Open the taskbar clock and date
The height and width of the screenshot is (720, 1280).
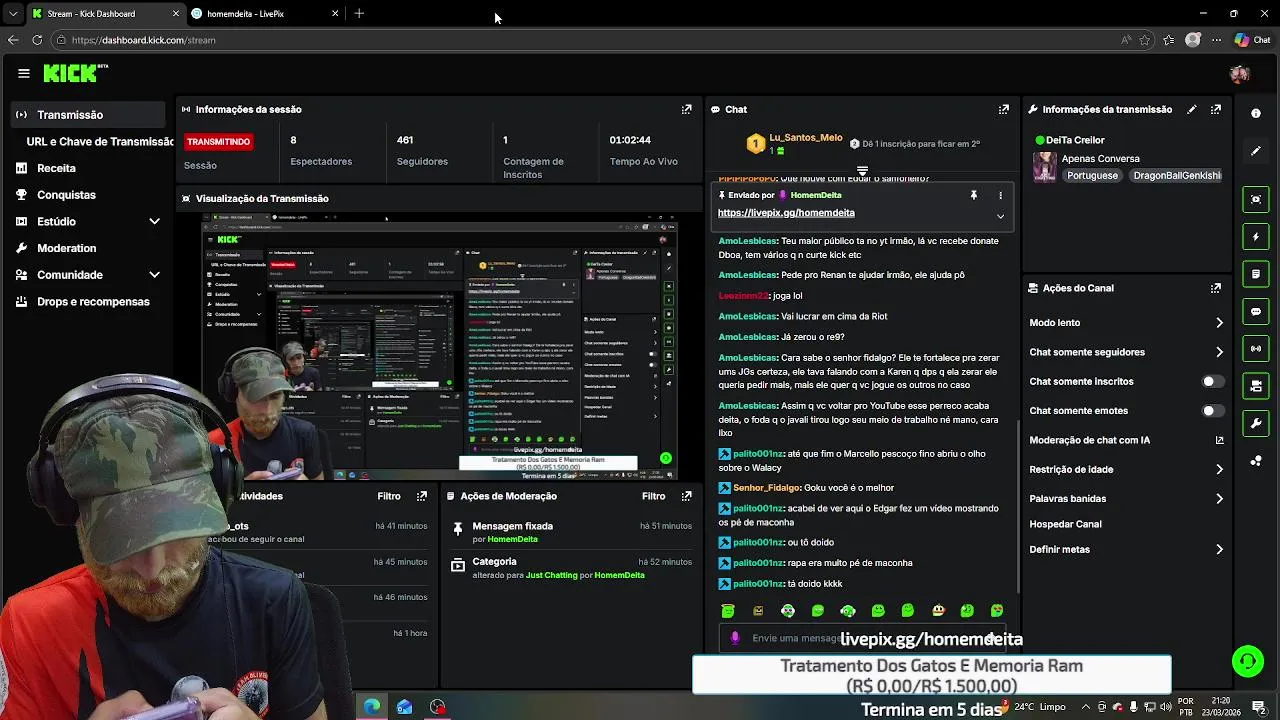pos(1221,707)
